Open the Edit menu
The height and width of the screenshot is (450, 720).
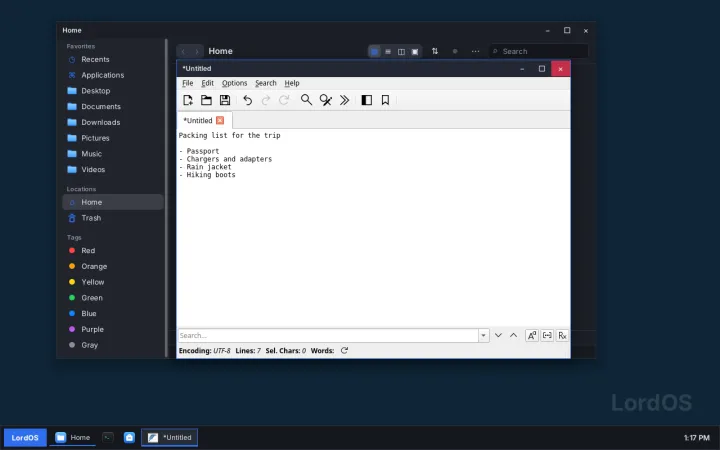pos(208,83)
